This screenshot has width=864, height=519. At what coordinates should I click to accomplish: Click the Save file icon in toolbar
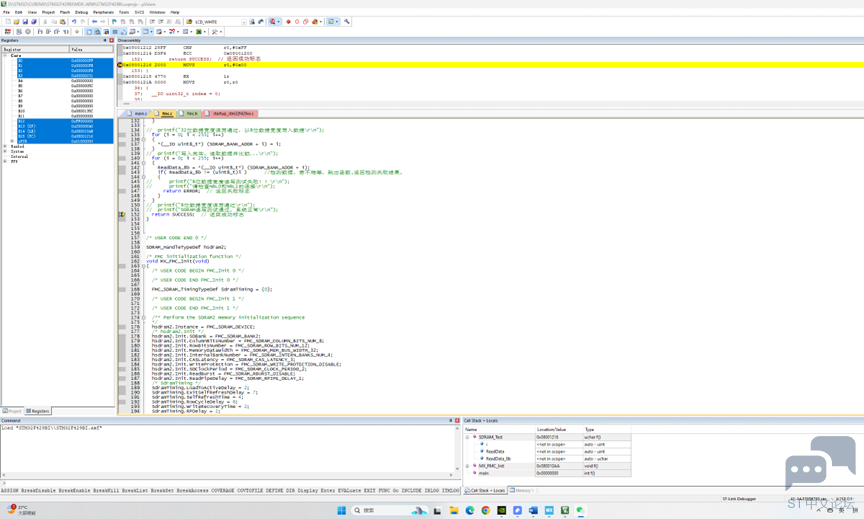coord(25,21)
